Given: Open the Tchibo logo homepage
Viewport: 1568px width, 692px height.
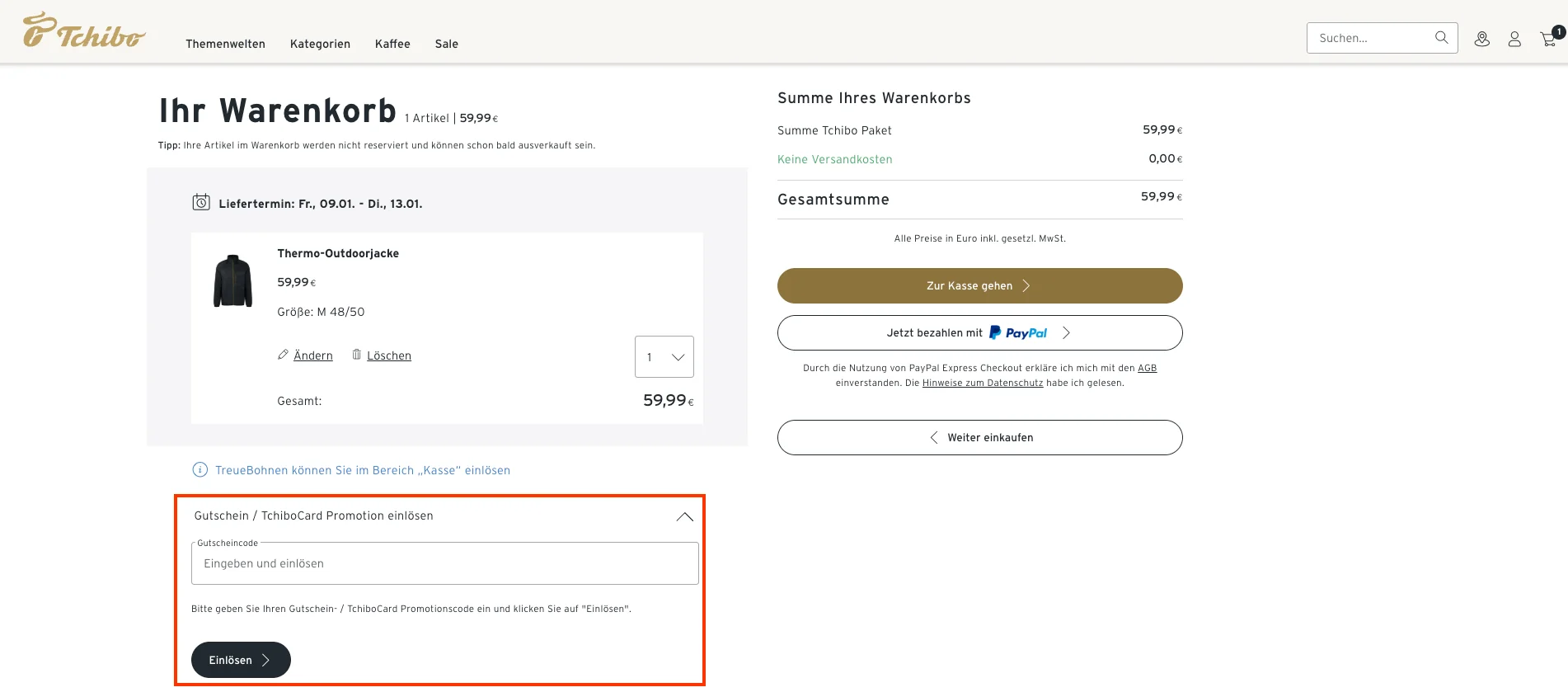Looking at the screenshot, I should (84, 31).
